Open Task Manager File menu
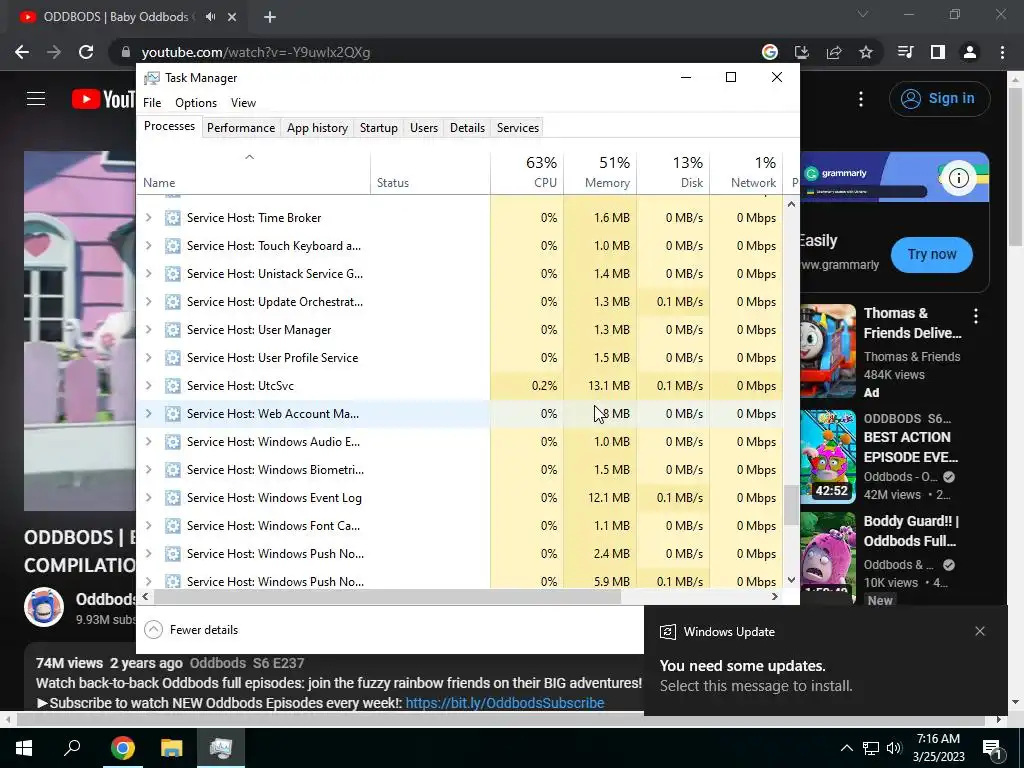The height and width of the screenshot is (768, 1024). 152,103
